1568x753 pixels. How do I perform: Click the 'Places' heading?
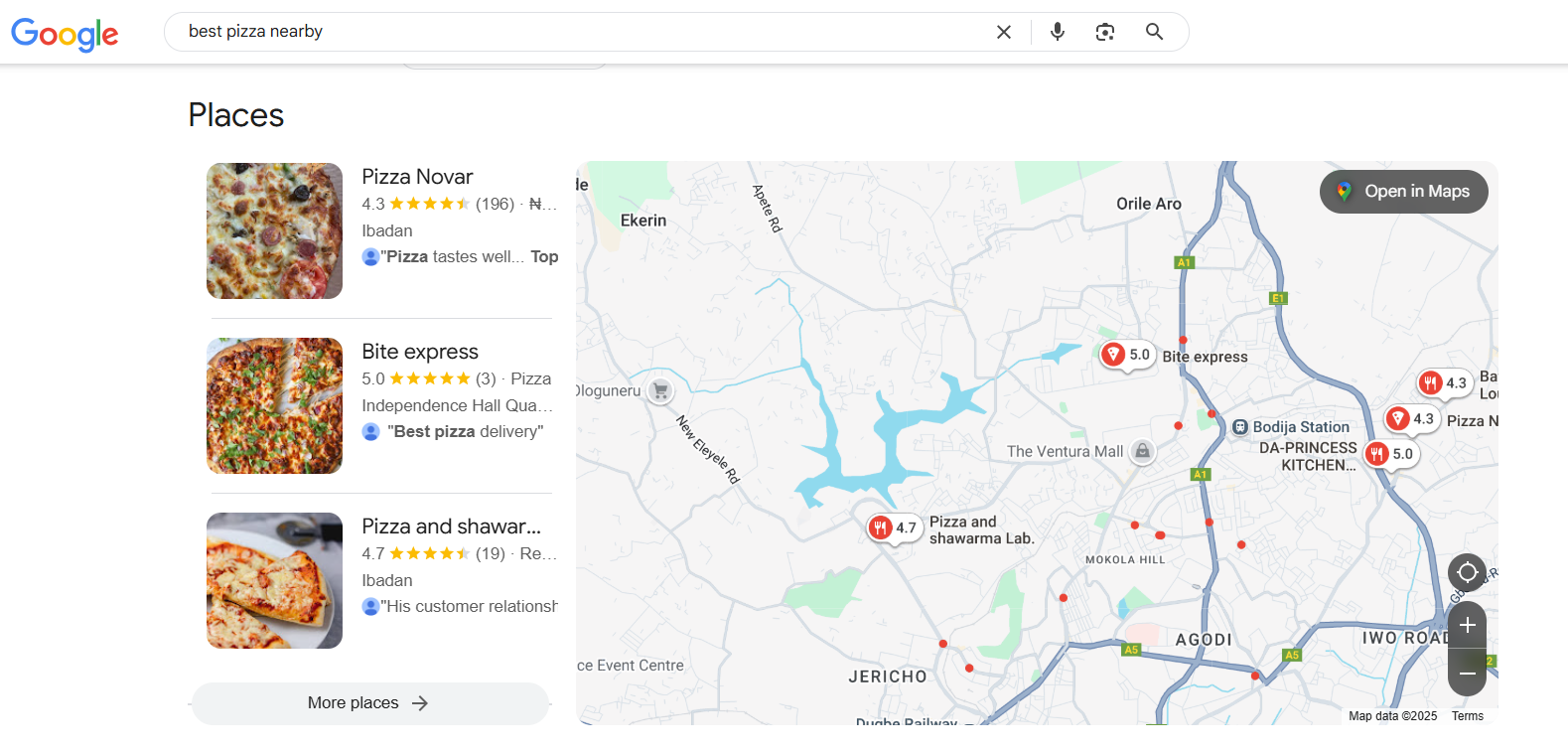tap(236, 115)
